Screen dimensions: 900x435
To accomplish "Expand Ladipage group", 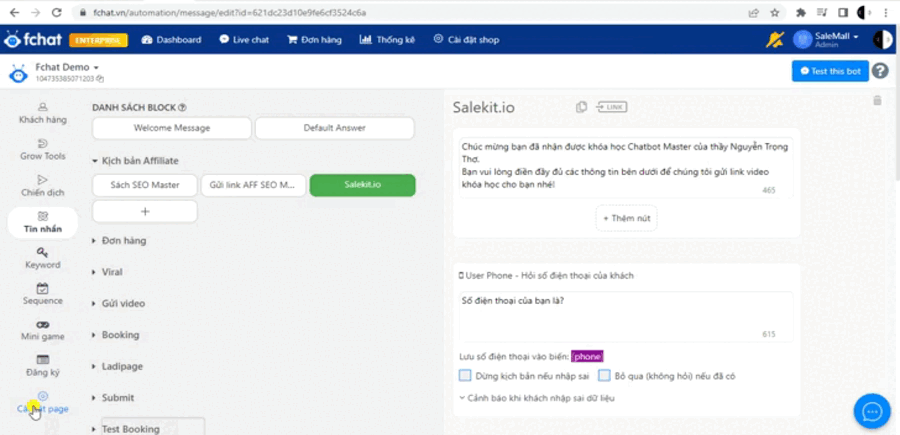I will pyautogui.click(x=117, y=366).
